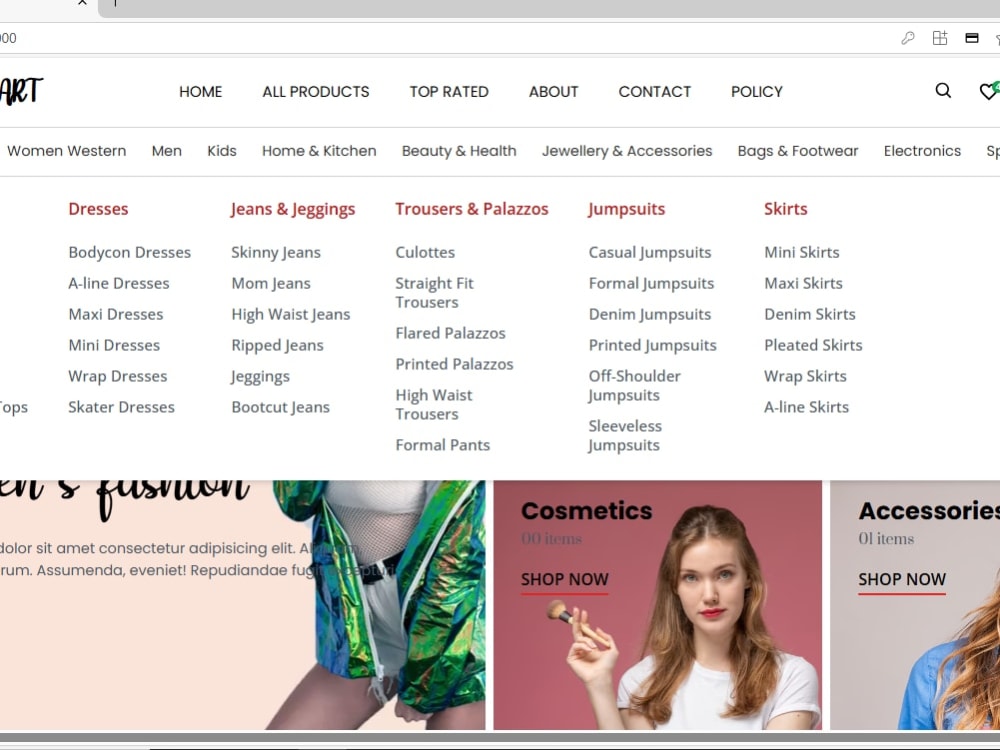The image size is (1000, 750).
Task: Open the site search magnifier icon
Action: pos(943,91)
